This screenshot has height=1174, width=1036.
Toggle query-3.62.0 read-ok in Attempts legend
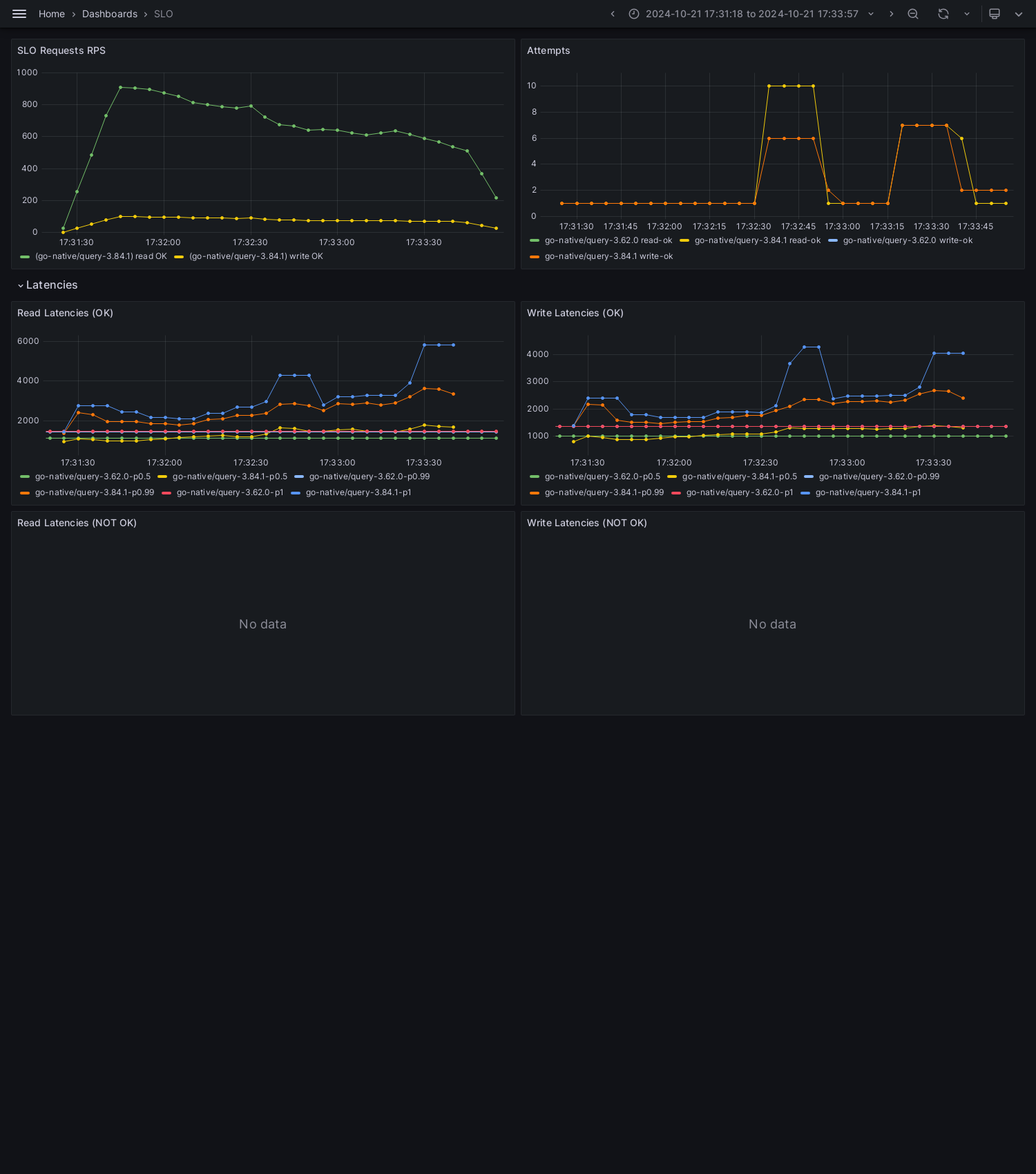pos(608,240)
